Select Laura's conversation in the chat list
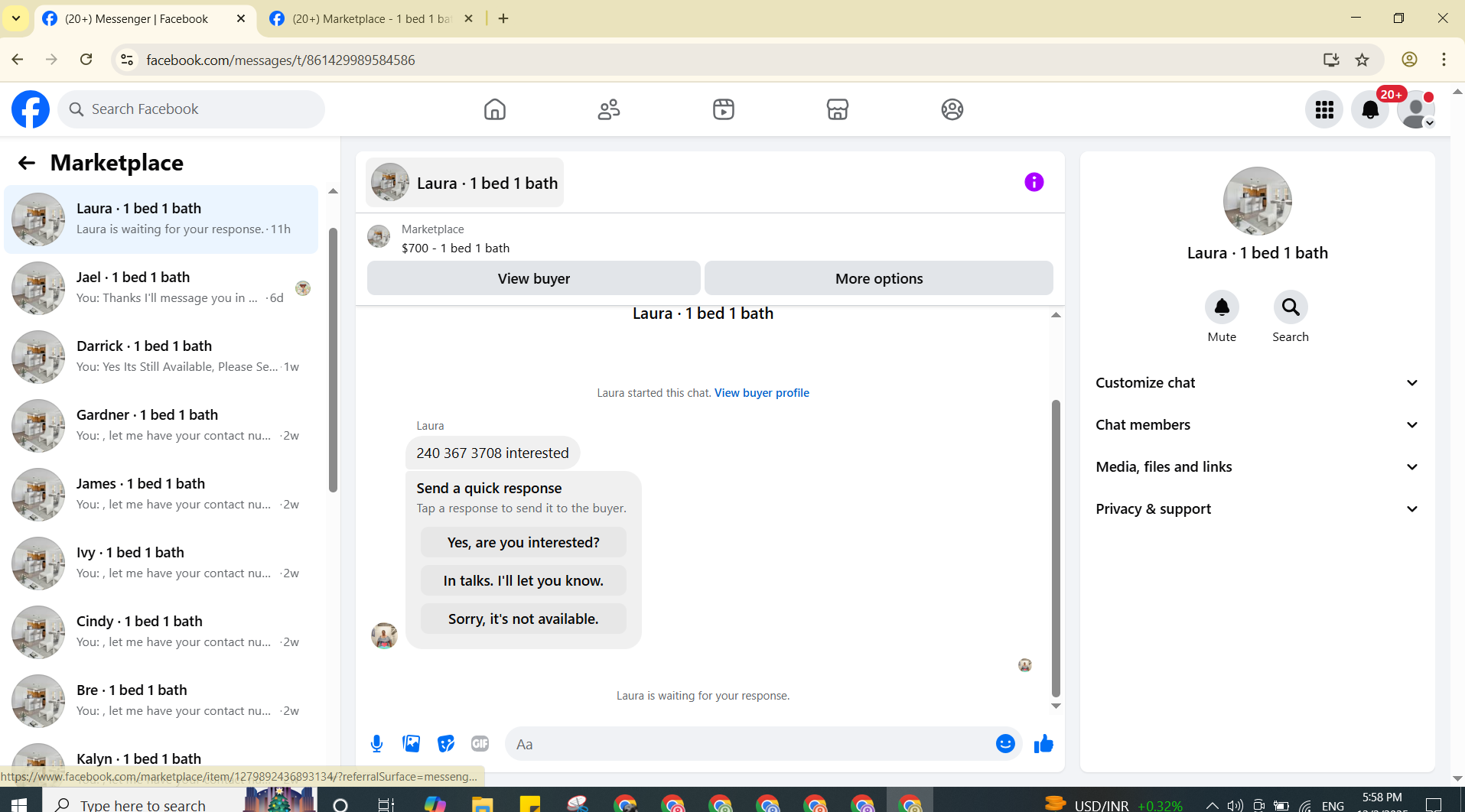 point(161,219)
